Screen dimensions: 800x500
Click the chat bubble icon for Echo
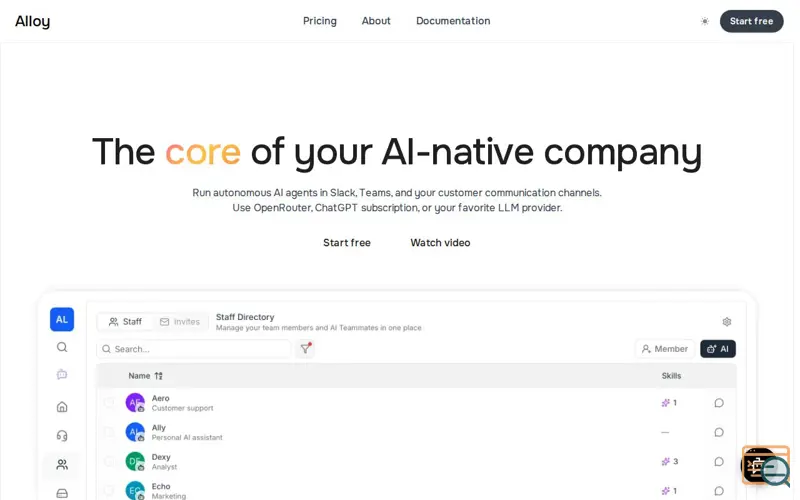(x=718, y=491)
